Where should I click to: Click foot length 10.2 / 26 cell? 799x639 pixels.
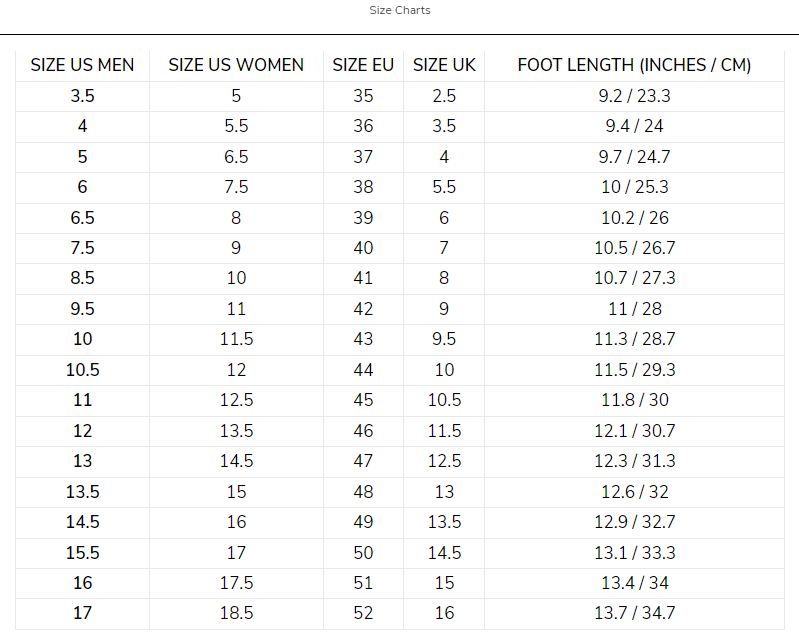[634, 218]
